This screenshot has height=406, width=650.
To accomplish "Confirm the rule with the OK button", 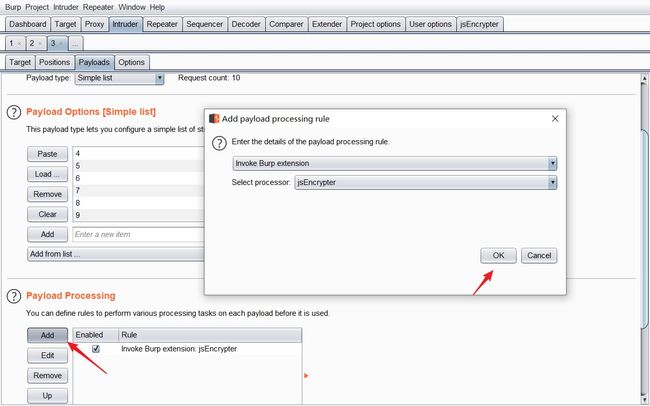I will point(498,255).
